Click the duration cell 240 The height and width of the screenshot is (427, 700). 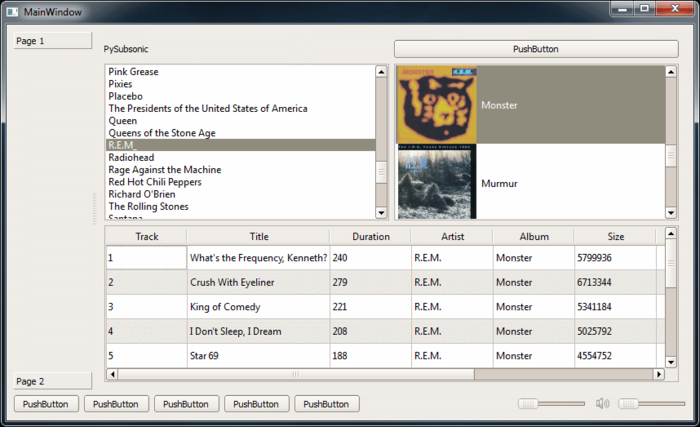371,258
